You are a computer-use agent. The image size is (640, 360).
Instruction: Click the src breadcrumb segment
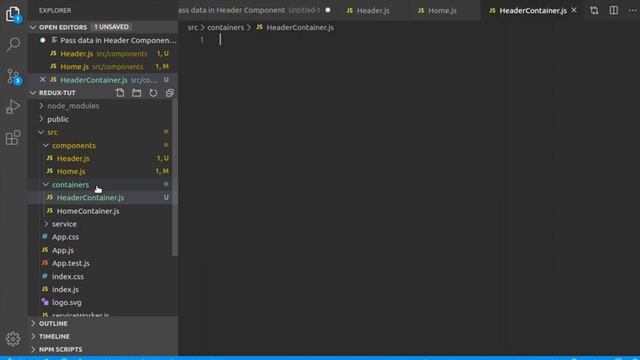click(x=193, y=27)
